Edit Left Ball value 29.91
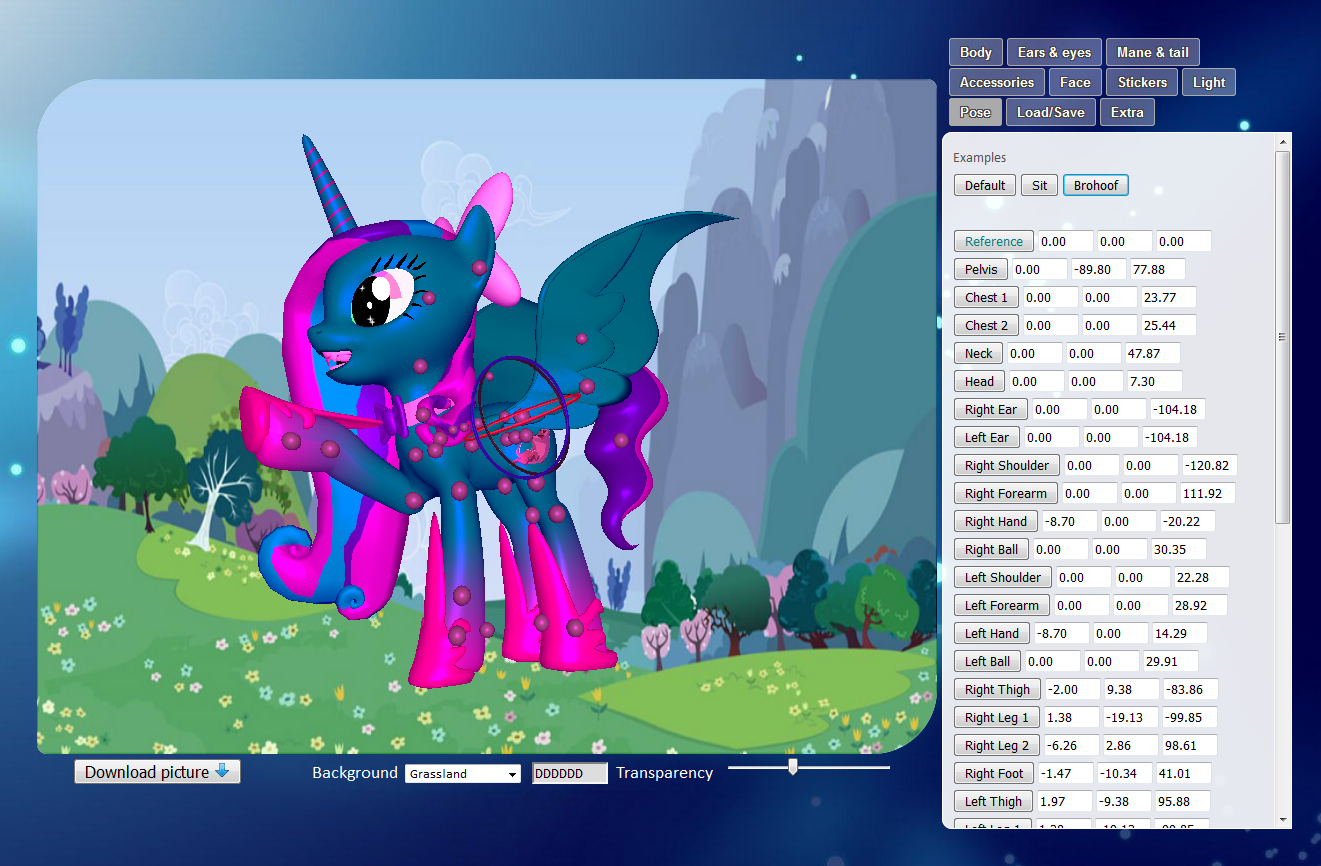This screenshot has width=1321, height=866. tap(1170, 661)
